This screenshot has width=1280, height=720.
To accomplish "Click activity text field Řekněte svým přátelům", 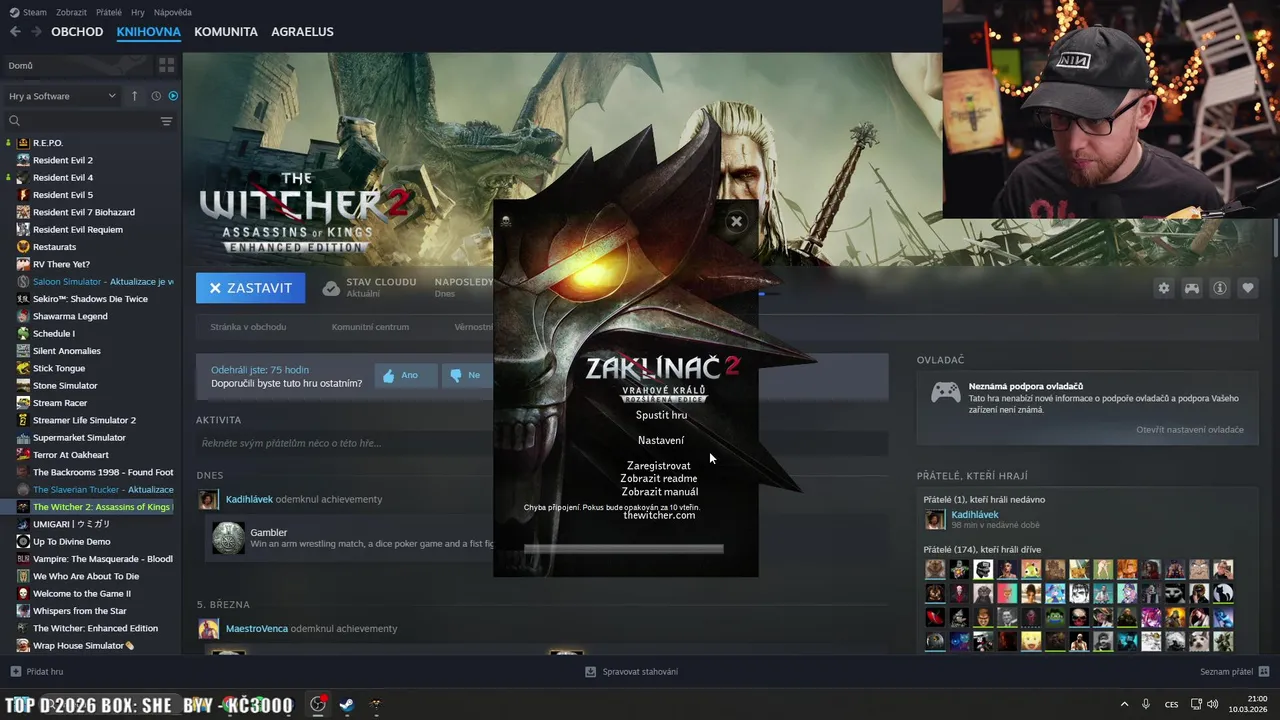I will (x=542, y=443).
